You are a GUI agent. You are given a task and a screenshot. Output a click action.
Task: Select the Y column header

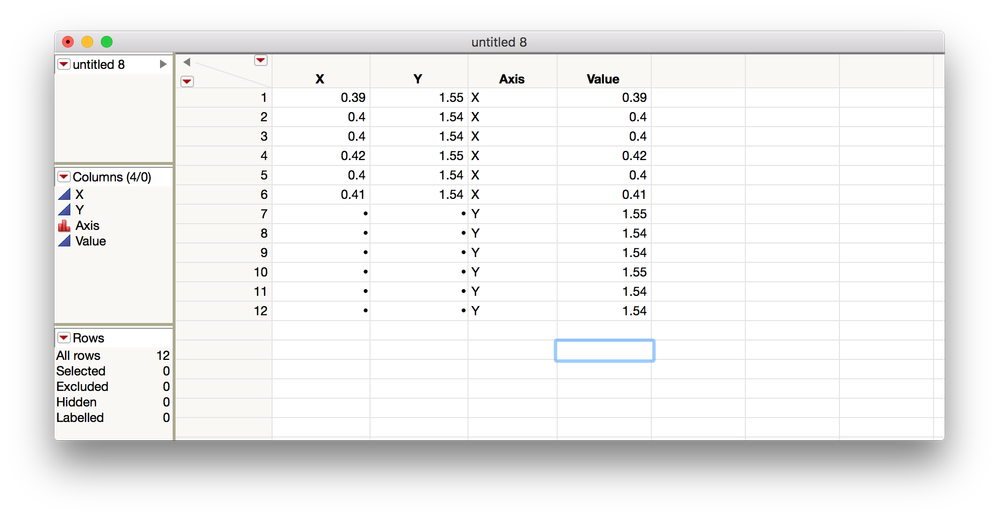pyautogui.click(x=419, y=79)
